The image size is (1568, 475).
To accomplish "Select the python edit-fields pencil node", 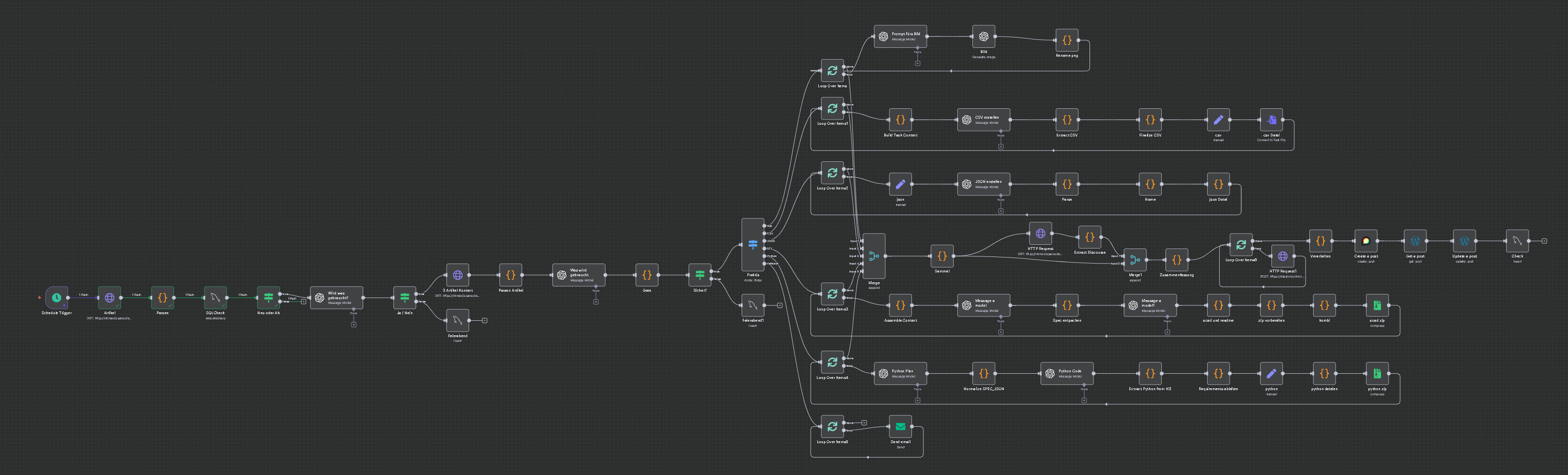I will tap(1271, 373).
